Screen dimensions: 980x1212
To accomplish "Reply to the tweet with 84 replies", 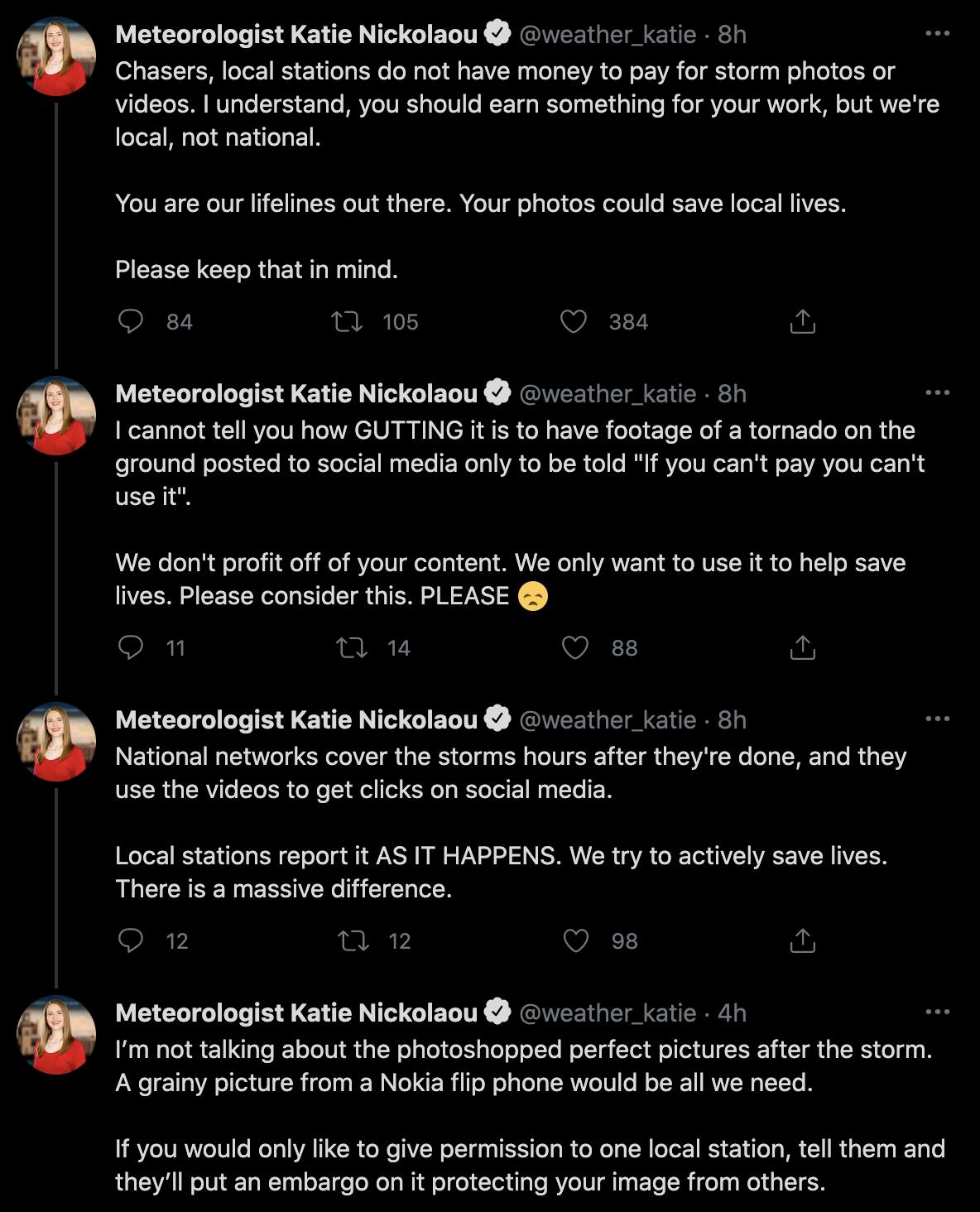I will (x=131, y=321).
